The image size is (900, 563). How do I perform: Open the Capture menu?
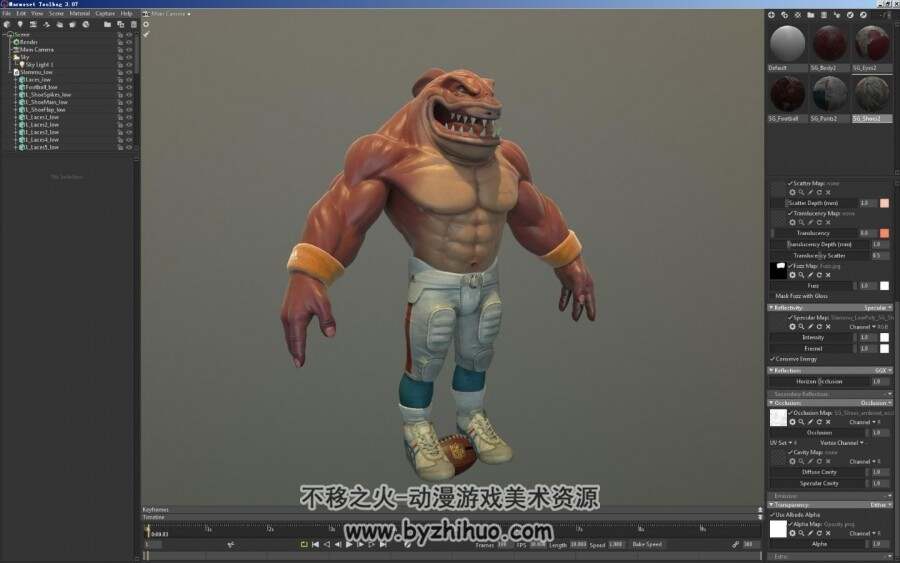click(x=105, y=13)
